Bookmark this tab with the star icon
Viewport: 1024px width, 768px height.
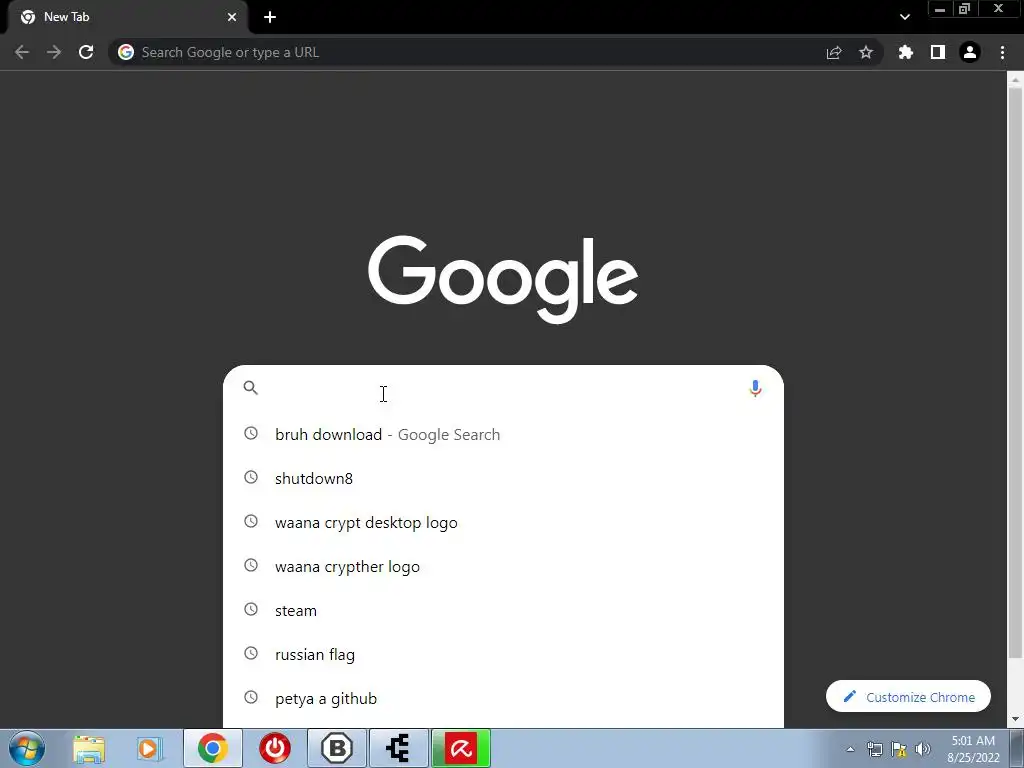click(866, 52)
